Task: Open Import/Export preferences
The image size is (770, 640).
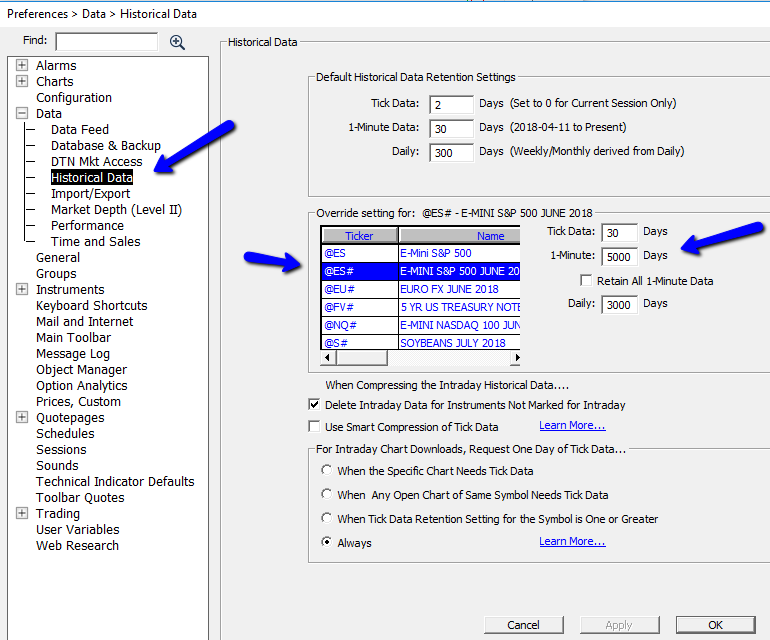Action: [x=90, y=194]
